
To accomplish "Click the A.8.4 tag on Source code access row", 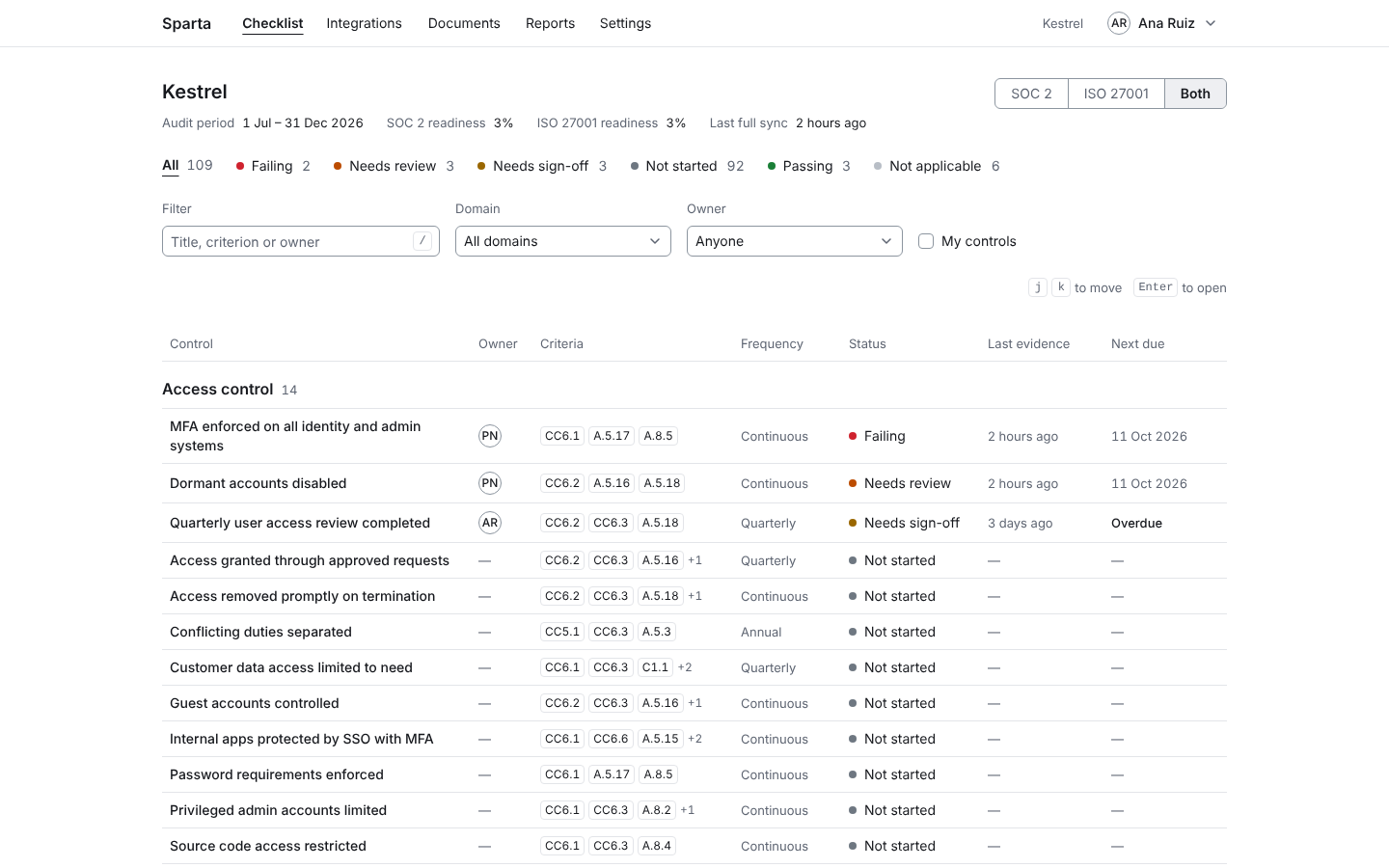I will (657, 846).
